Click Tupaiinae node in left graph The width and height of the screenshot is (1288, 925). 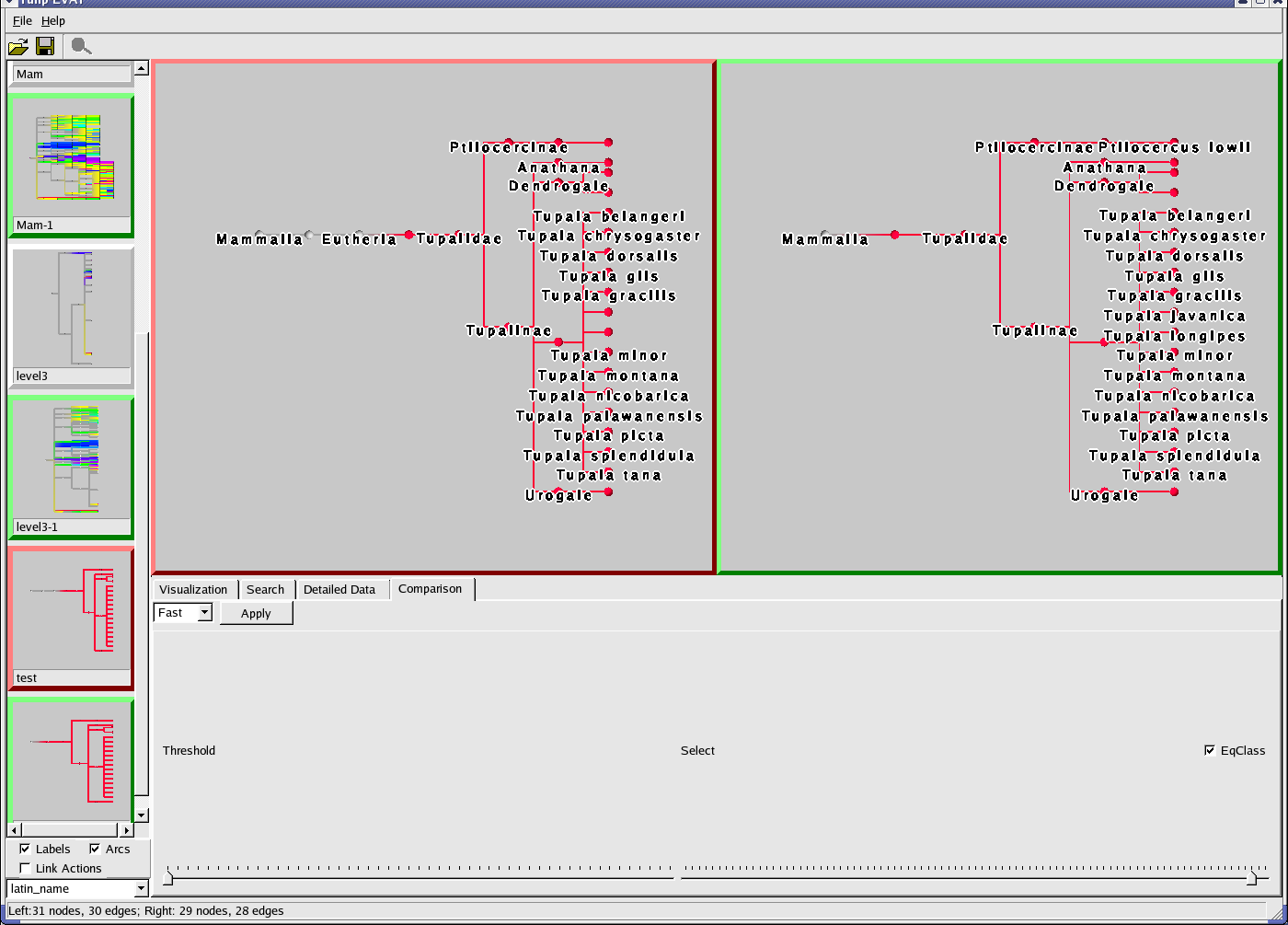(509, 330)
